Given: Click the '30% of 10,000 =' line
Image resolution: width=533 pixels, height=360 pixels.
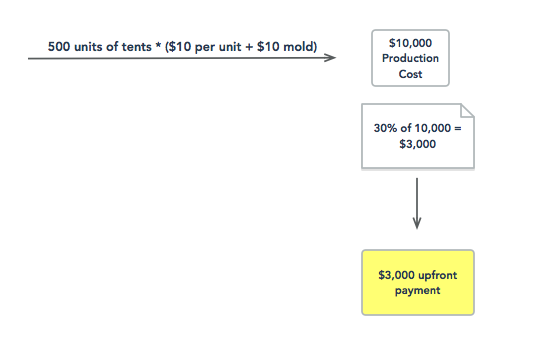Looking at the screenshot, I should [418, 128].
